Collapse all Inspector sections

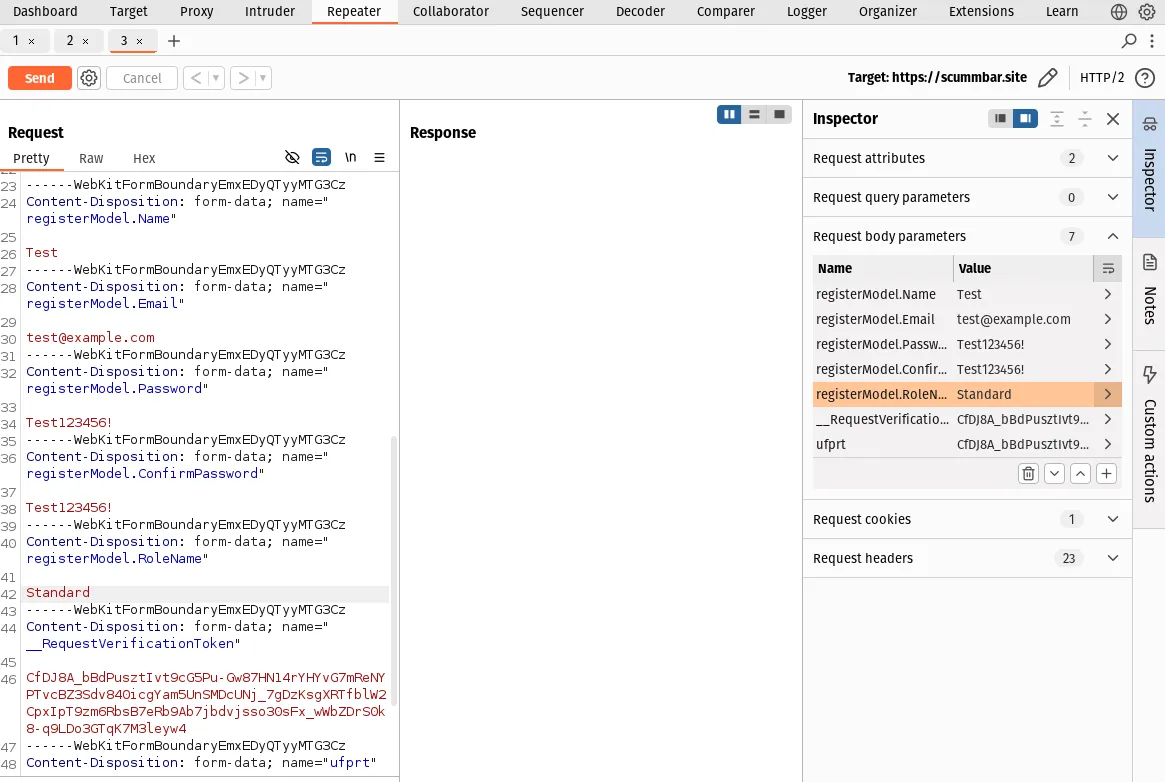coord(1085,119)
